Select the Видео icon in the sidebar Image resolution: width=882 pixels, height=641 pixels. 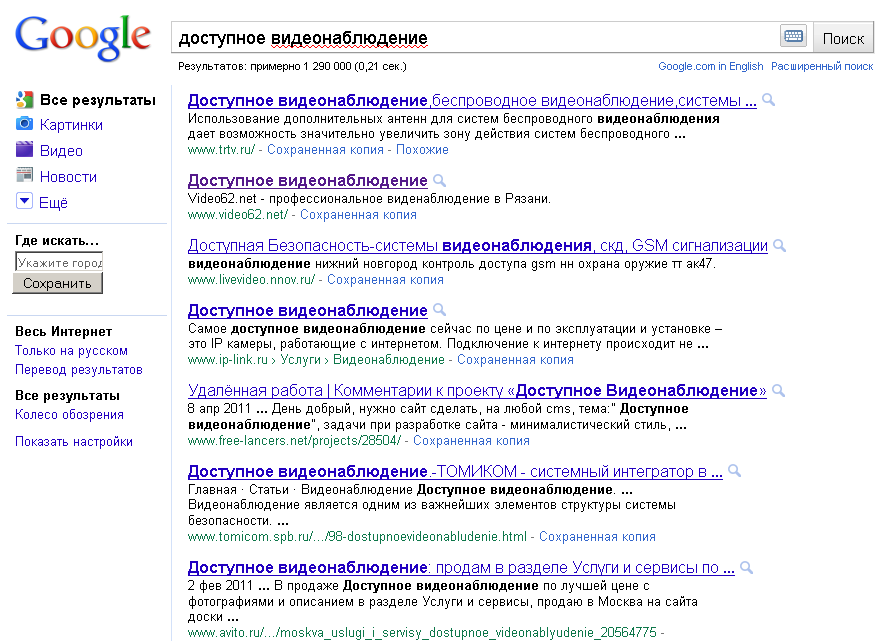(24, 150)
